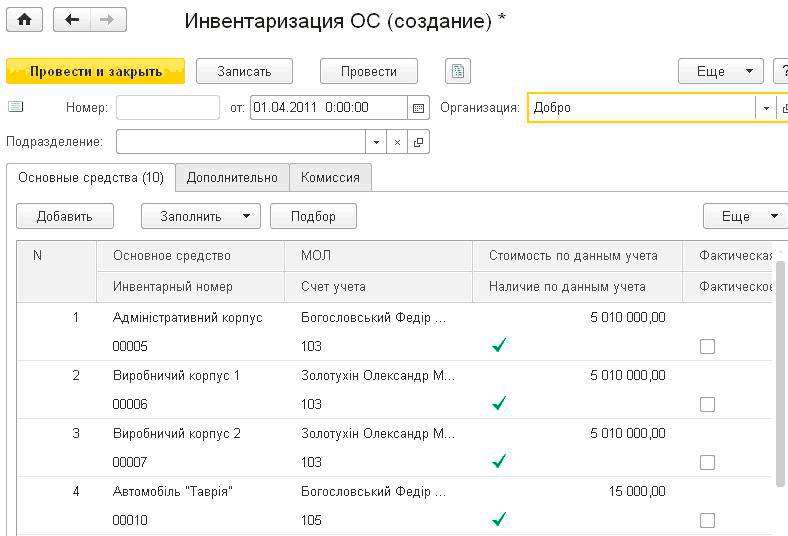Image resolution: width=788 pixels, height=536 pixels.
Task: Click the Подбор button
Action: pyautogui.click(x=313, y=216)
